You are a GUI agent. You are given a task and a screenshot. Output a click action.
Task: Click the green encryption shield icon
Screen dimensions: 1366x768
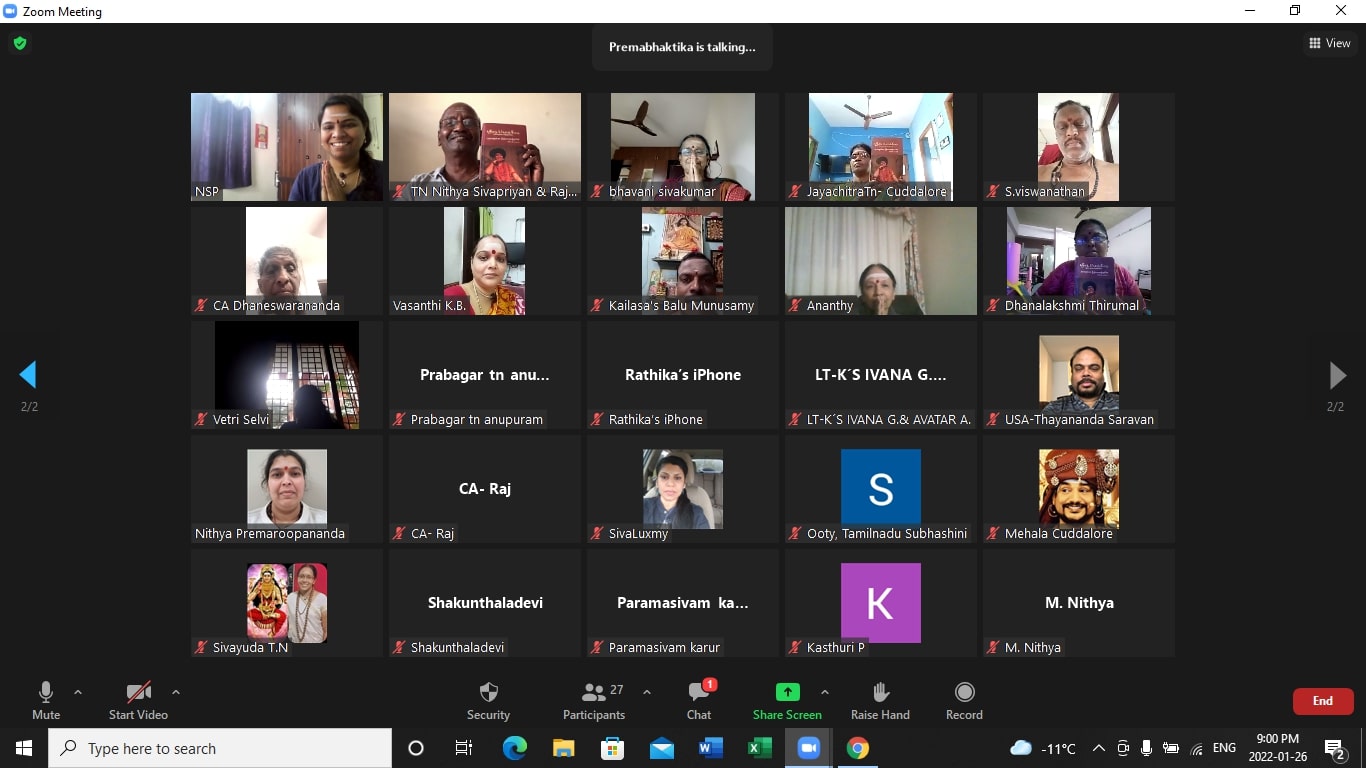pos(19,43)
